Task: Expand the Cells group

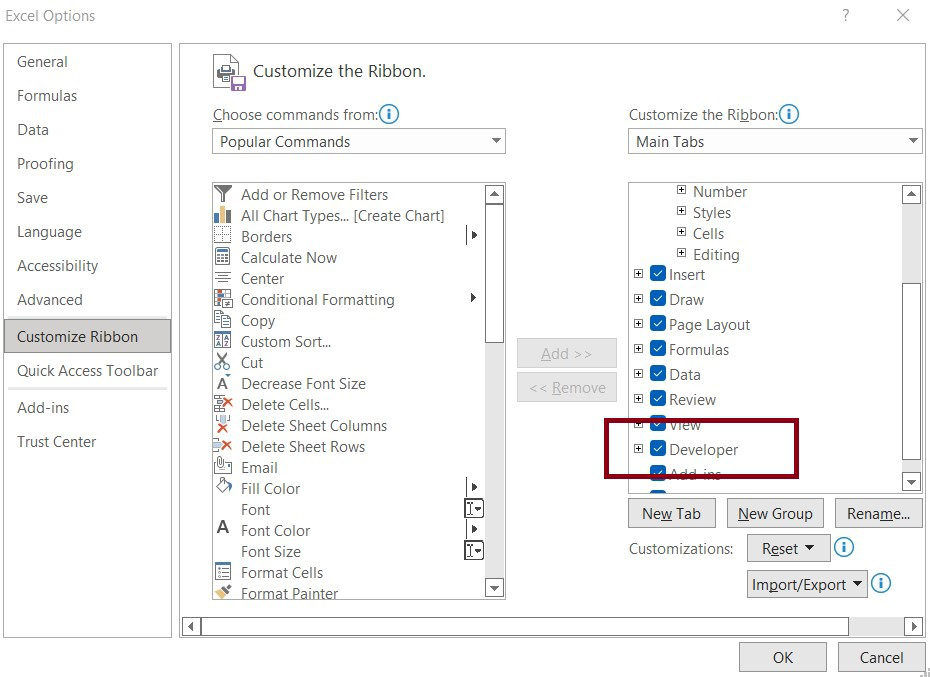Action: (681, 232)
